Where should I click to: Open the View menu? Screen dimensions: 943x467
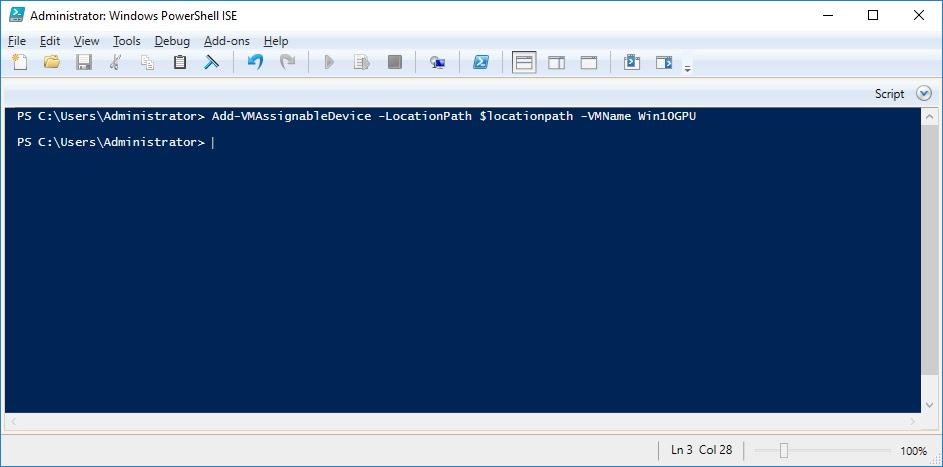(87, 41)
